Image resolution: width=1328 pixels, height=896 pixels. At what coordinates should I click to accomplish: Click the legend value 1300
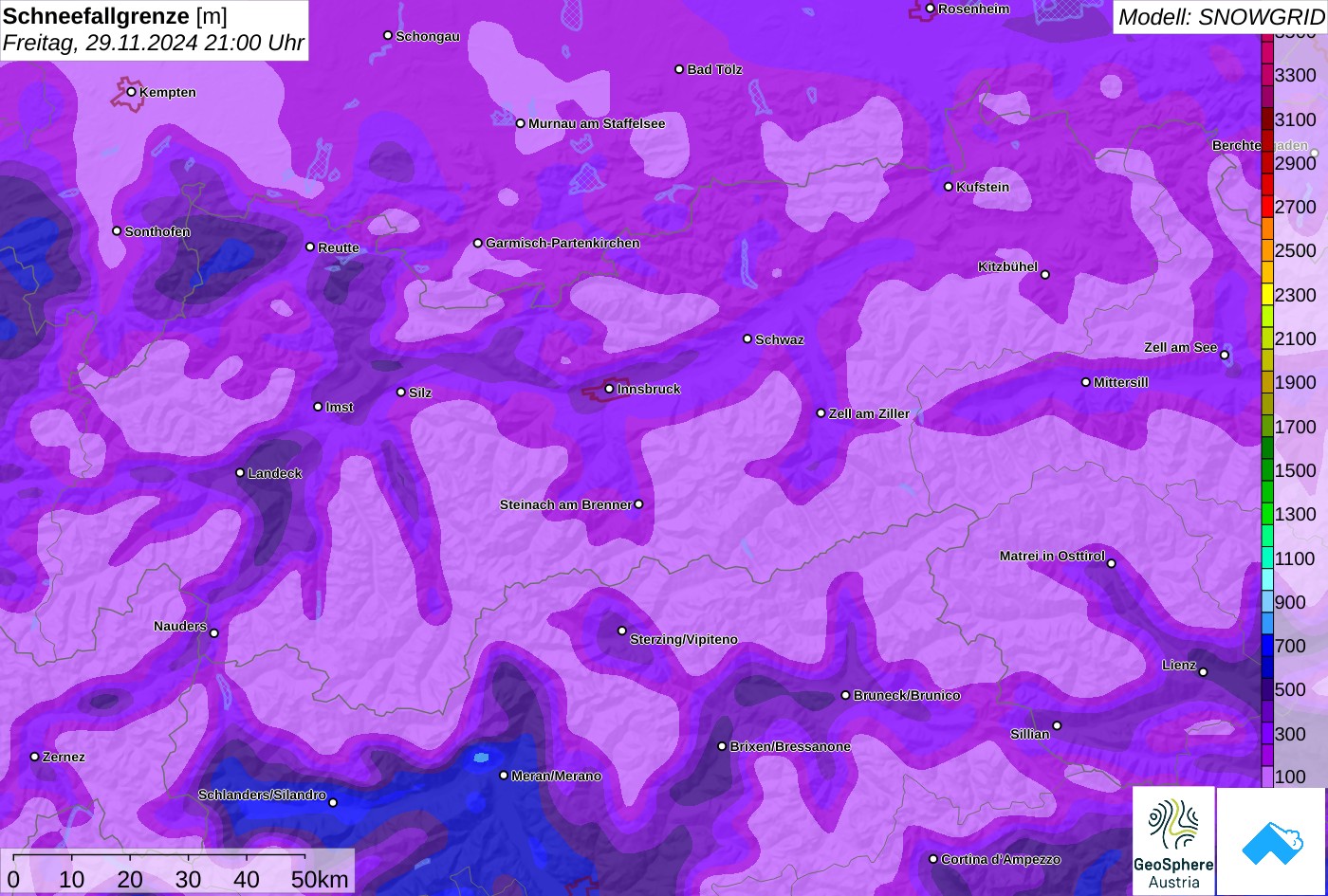(x=1296, y=514)
